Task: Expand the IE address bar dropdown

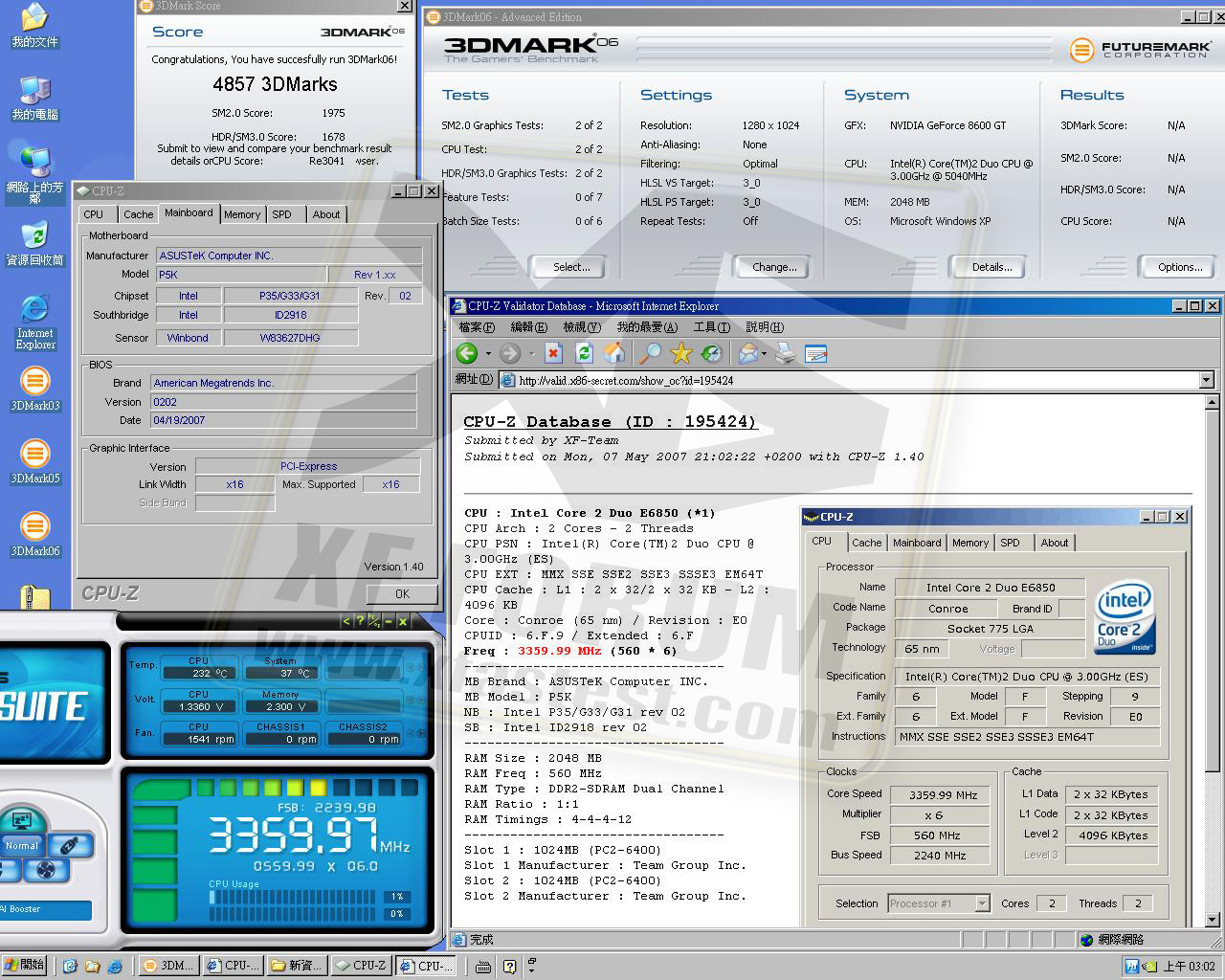Action: (x=1206, y=380)
